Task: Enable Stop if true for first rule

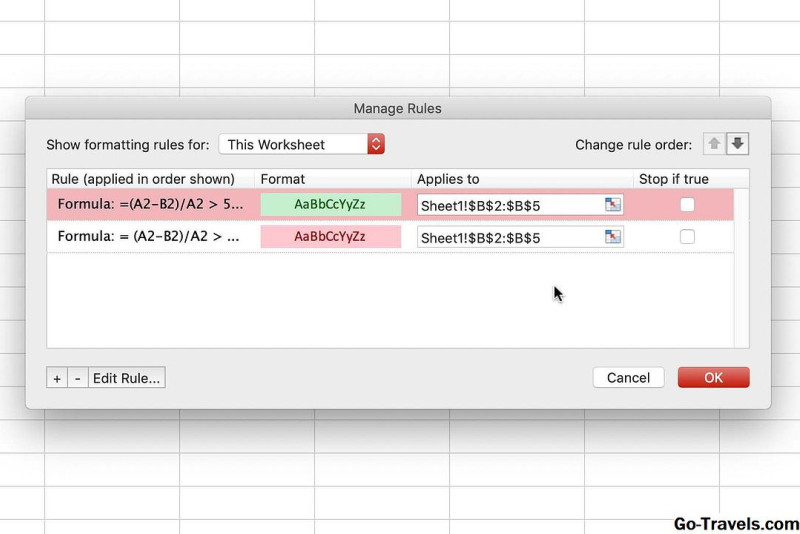Action: pyautogui.click(x=687, y=205)
